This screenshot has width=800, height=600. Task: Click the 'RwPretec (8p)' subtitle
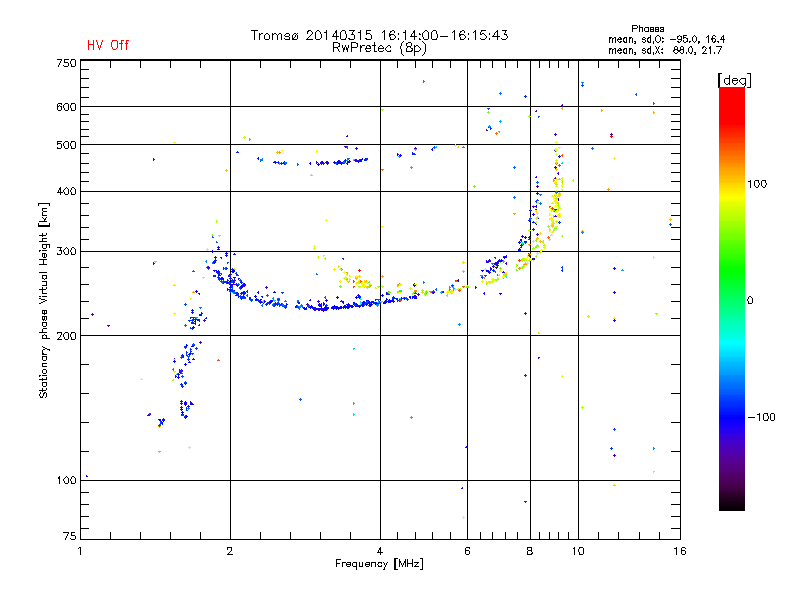pyautogui.click(x=379, y=48)
